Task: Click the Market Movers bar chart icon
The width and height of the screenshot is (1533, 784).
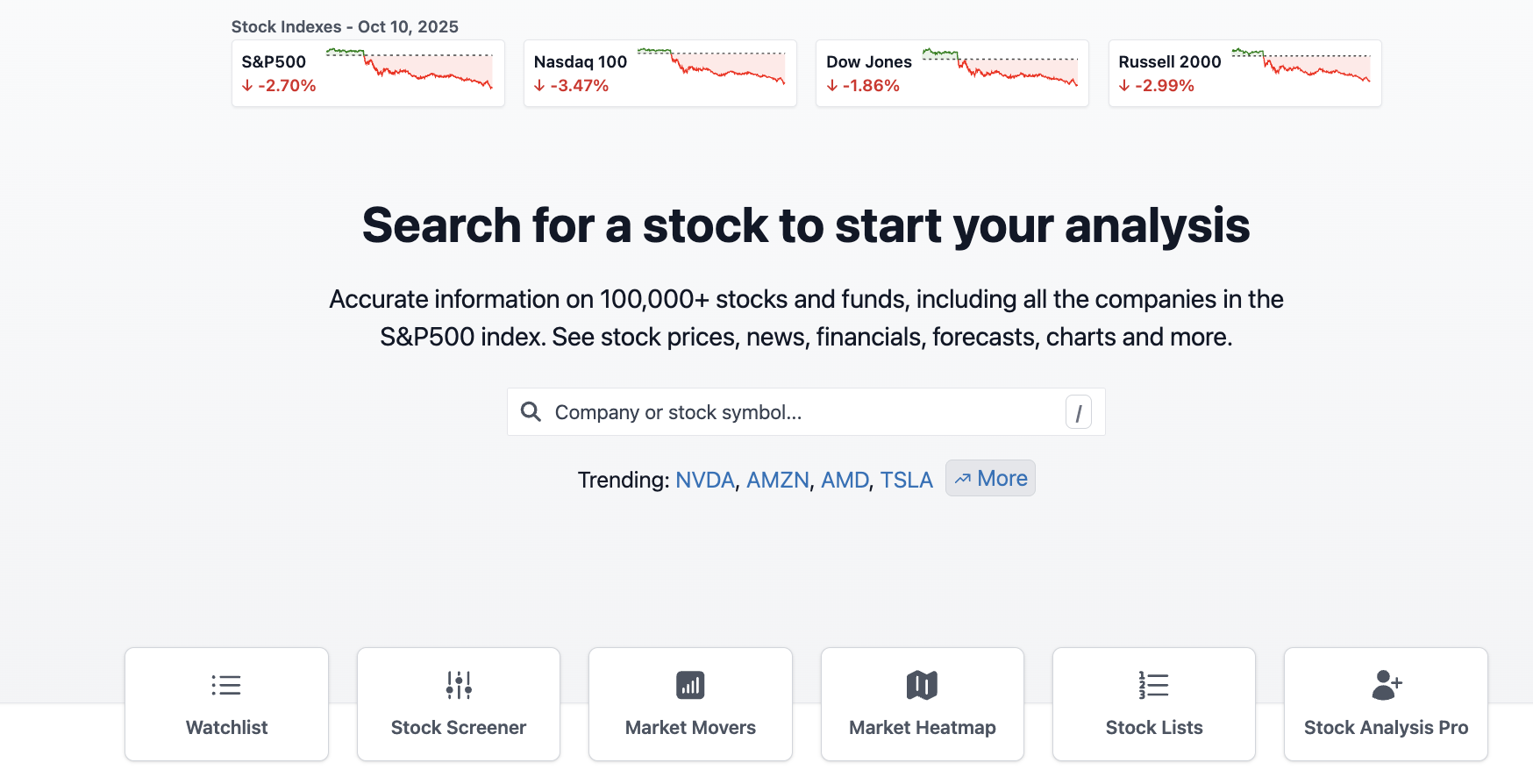Action: (690, 685)
